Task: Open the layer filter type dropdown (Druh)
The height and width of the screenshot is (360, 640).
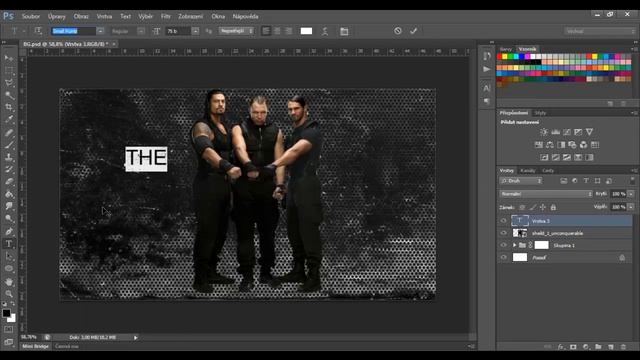Action: pyautogui.click(x=521, y=180)
